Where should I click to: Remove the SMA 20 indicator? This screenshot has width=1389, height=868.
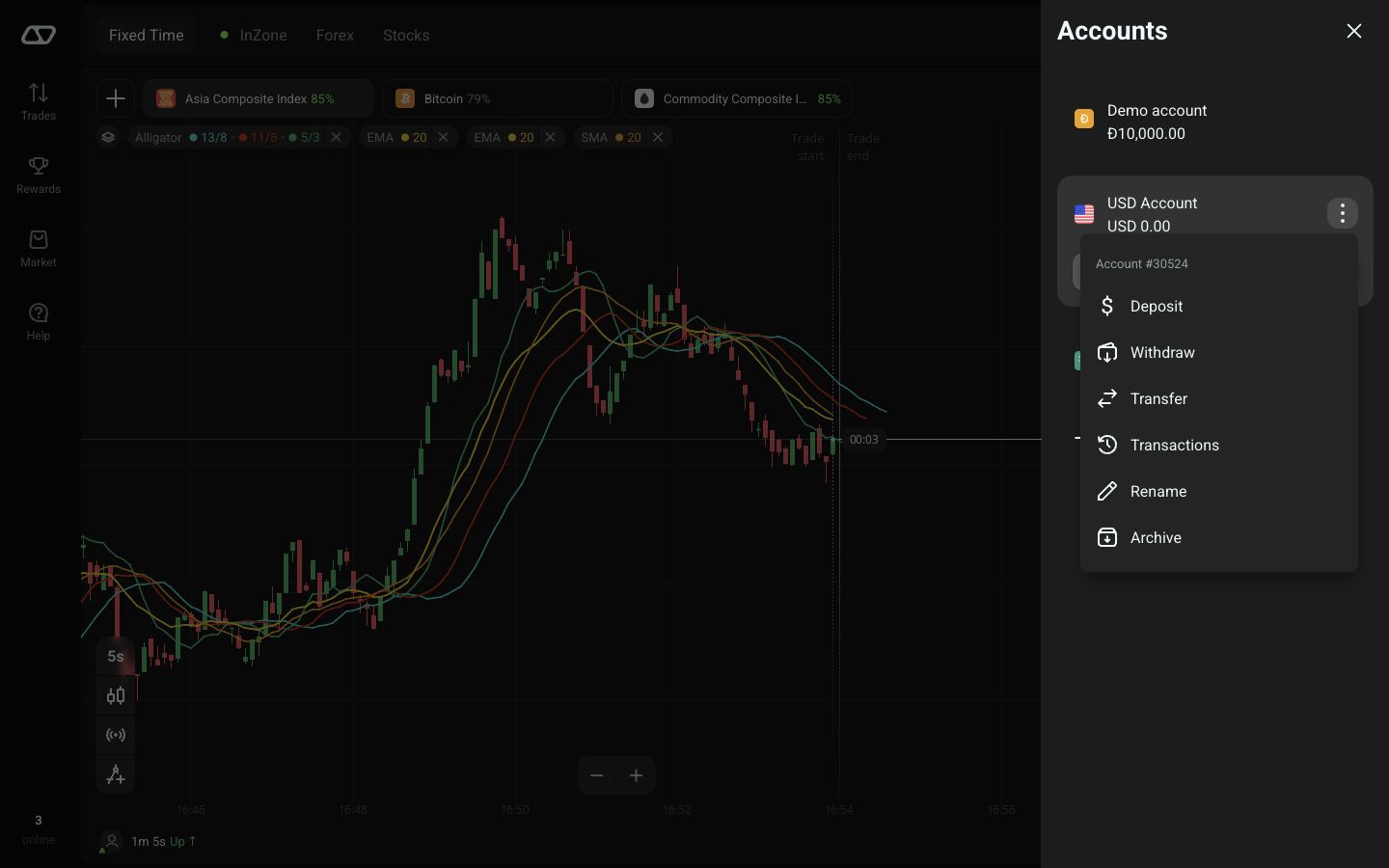pos(658,137)
